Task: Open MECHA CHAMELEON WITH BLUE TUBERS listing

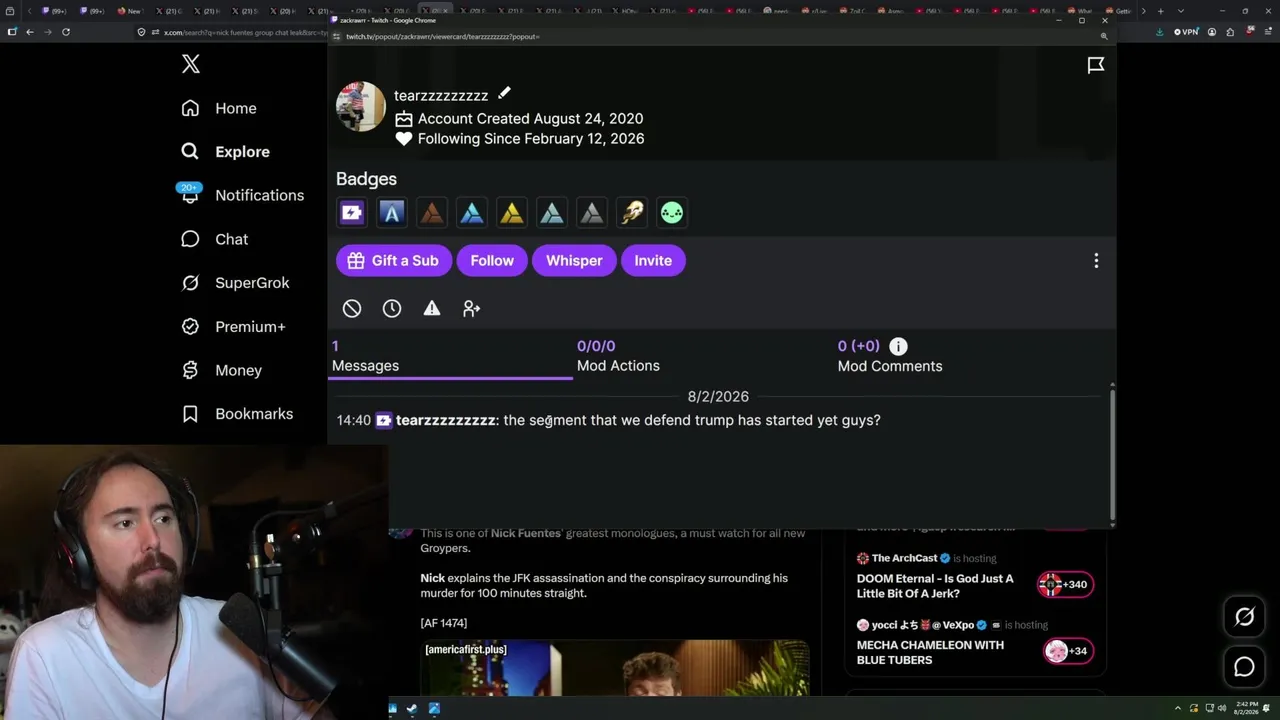Action: (930, 653)
